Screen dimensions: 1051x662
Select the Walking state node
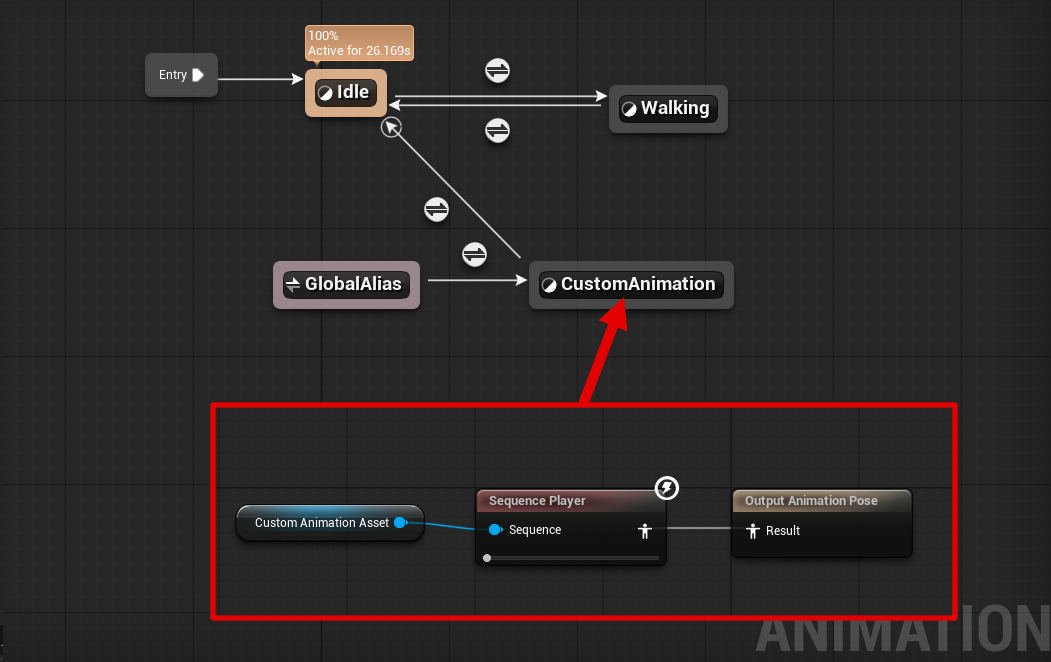point(668,109)
